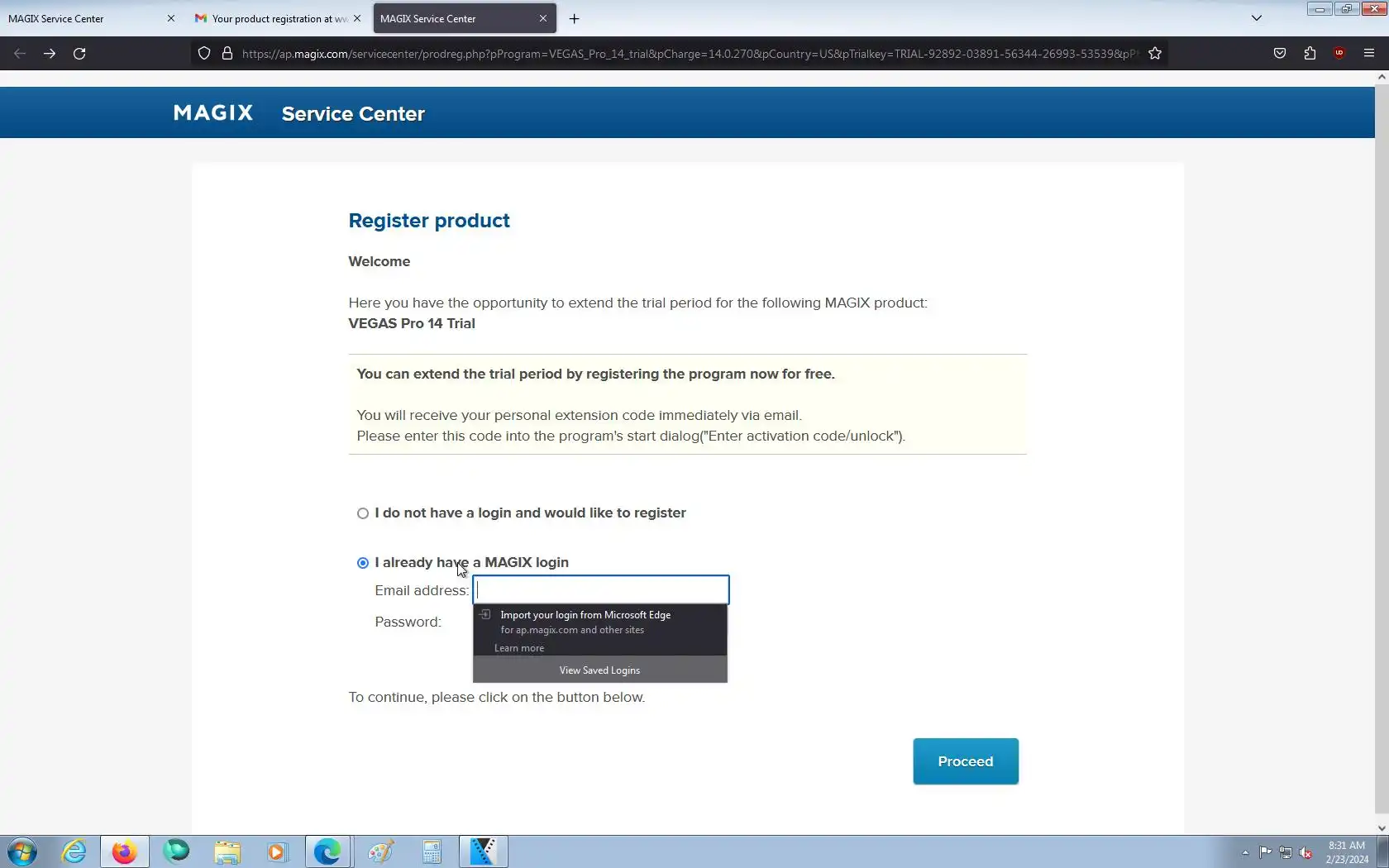1389x868 pixels.
Task: Click the 'VEGAS Pro 14 Trial' product name
Action: click(412, 323)
